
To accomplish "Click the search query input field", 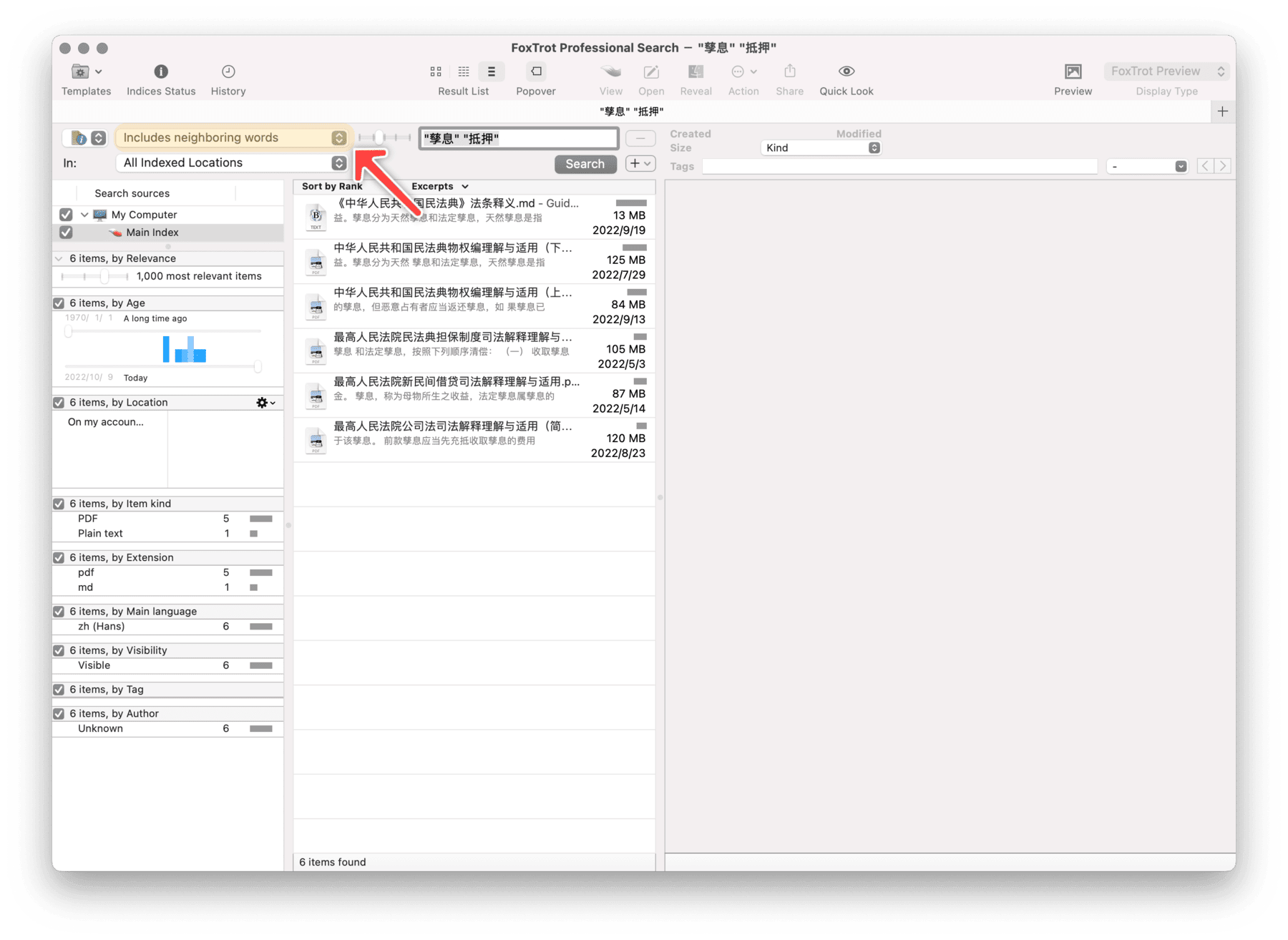I will tap(519, 138).
